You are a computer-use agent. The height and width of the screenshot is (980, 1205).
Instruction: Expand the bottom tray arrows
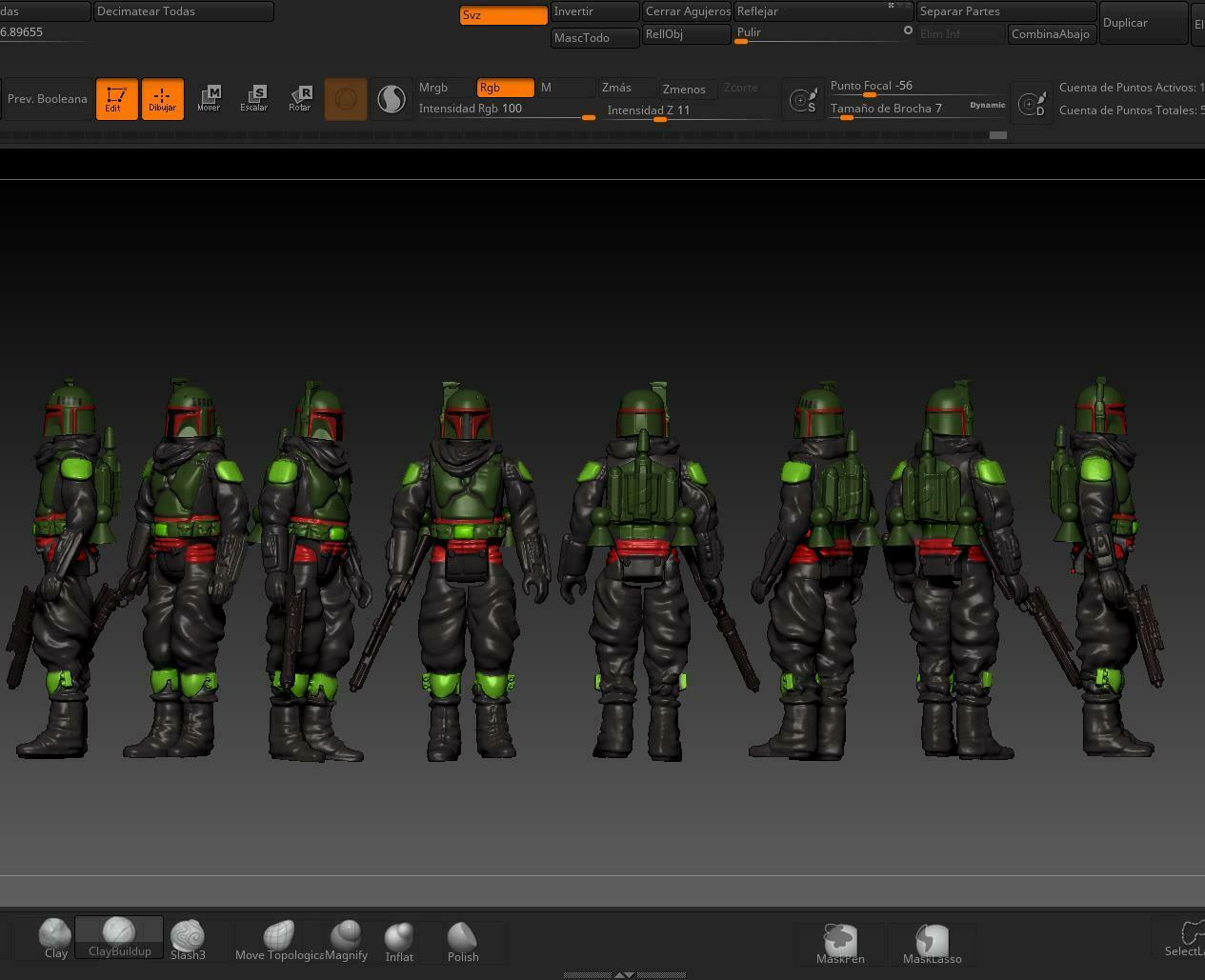(x=624, y=975)
